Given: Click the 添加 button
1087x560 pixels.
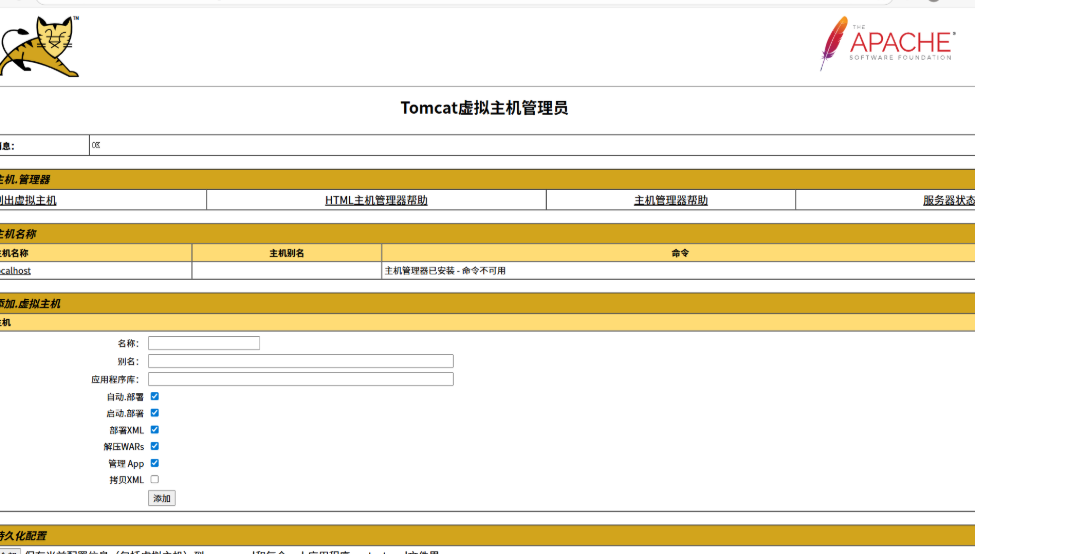Looking at the screenshot, I should click(x=162, y=498).
